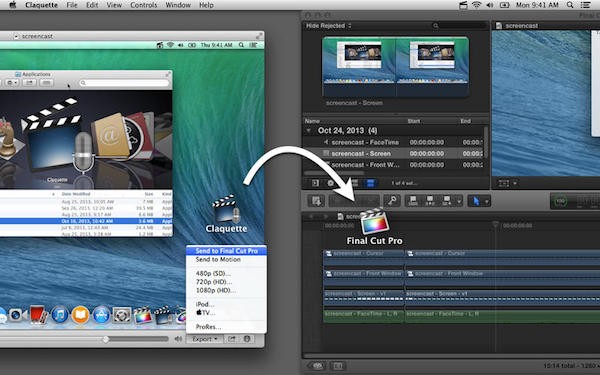Open the keyword editor key icon

392,201
